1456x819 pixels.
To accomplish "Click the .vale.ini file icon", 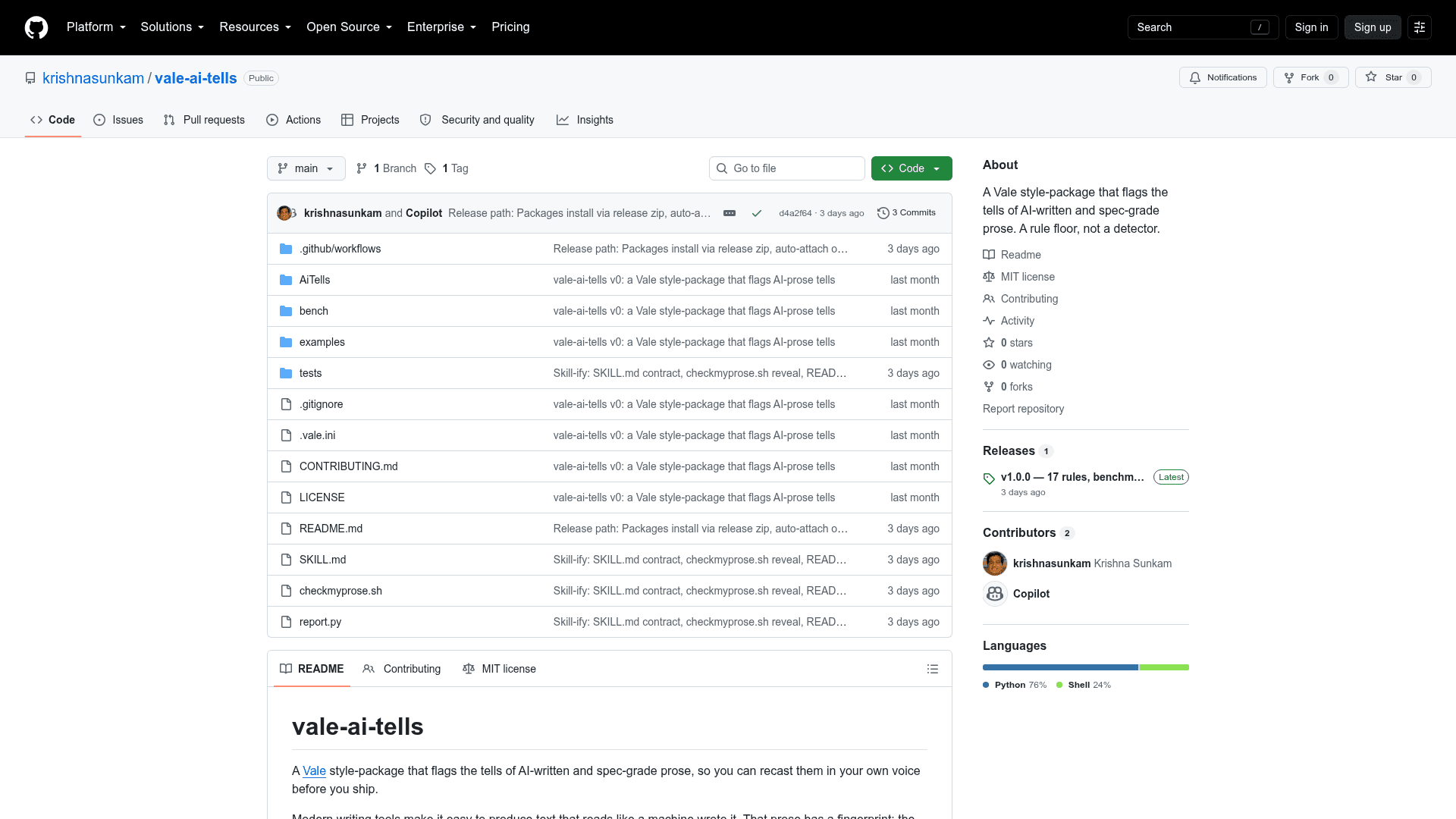I will [x=286, y=435].
